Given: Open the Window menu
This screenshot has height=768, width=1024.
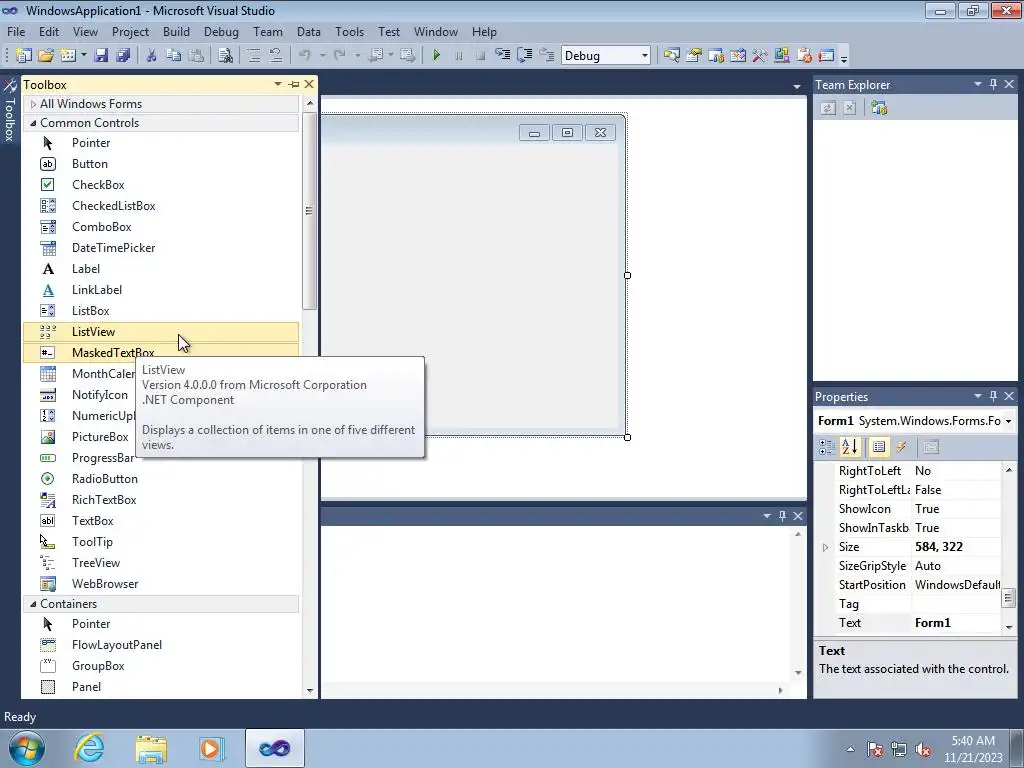Looking at the screenshot, I should pyautogui.click(x=436, y=31).
